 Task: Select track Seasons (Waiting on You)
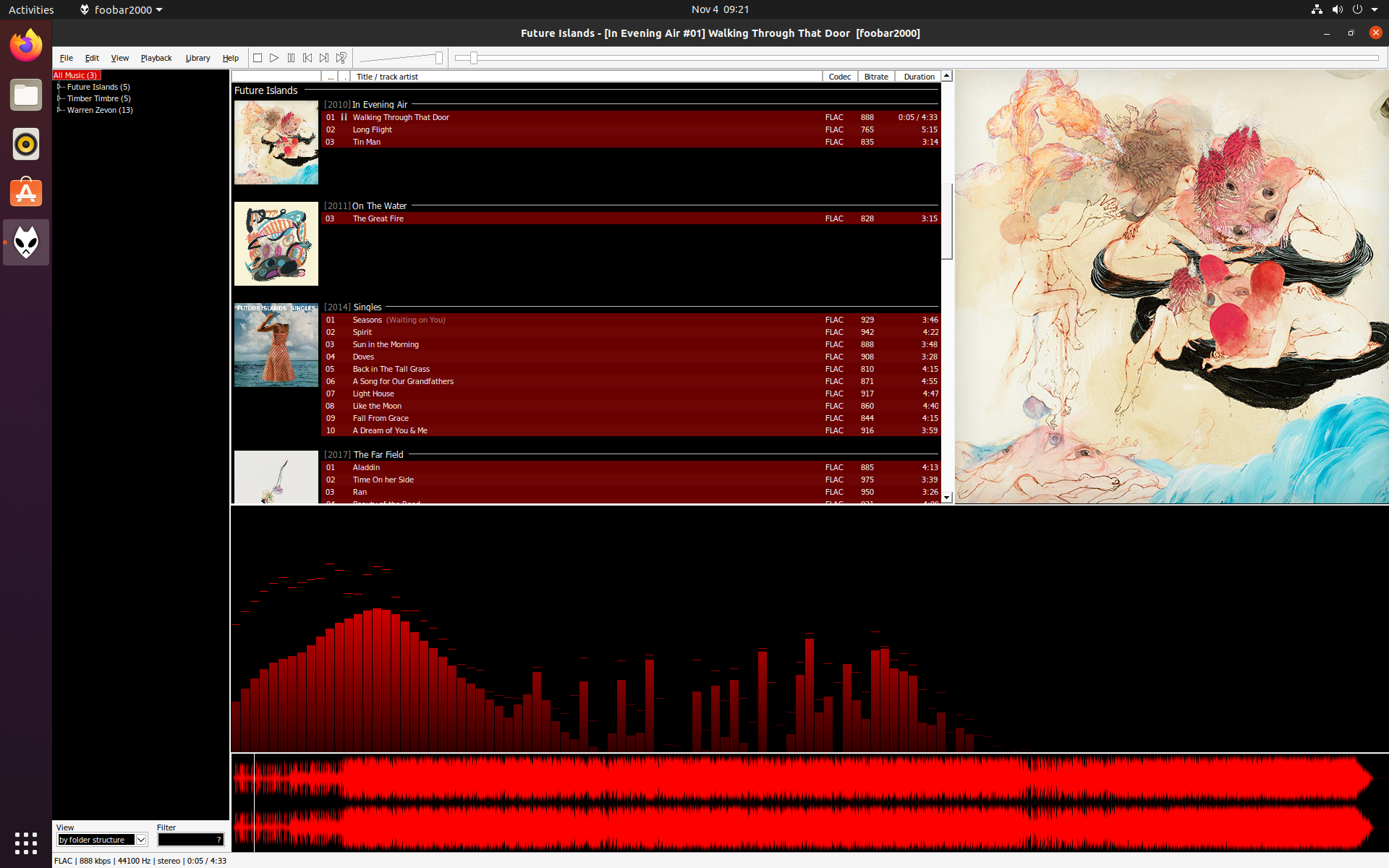pyautogui.click(x=631, y=320)
